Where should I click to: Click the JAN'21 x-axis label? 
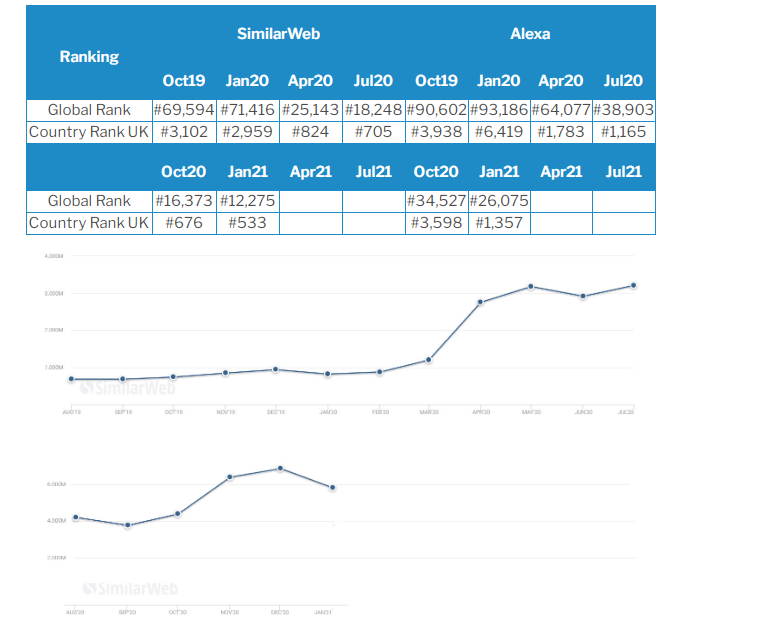[323, 612]
